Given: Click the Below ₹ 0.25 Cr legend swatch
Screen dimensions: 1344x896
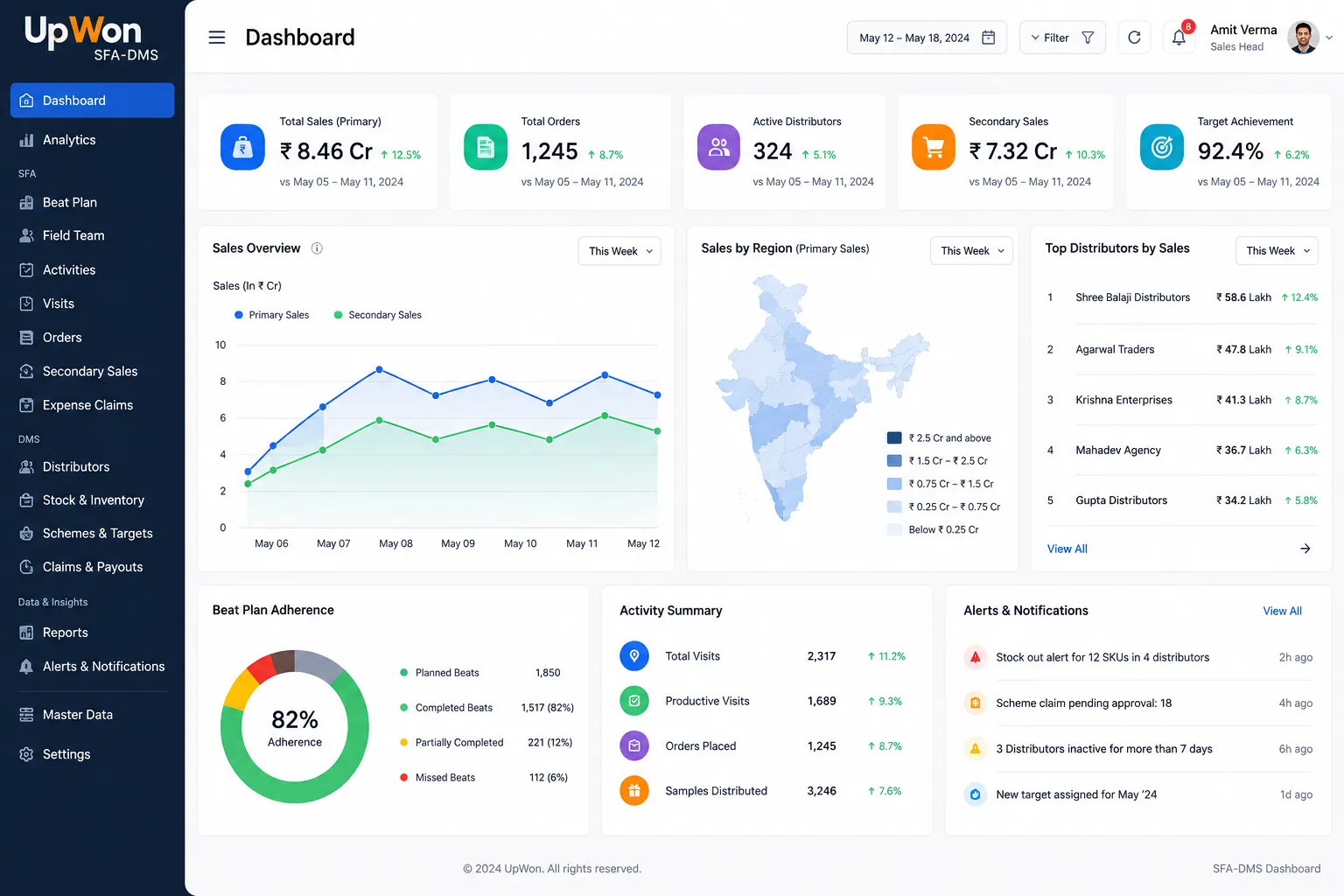Looking at the screenshot, I should tap(894, 529).
